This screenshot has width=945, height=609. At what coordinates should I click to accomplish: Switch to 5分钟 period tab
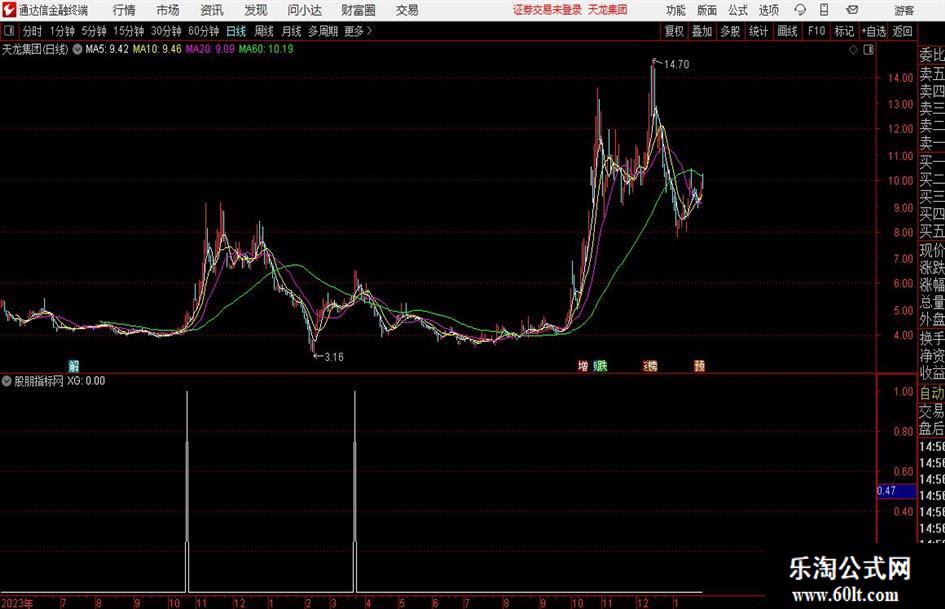coord(94,31)
